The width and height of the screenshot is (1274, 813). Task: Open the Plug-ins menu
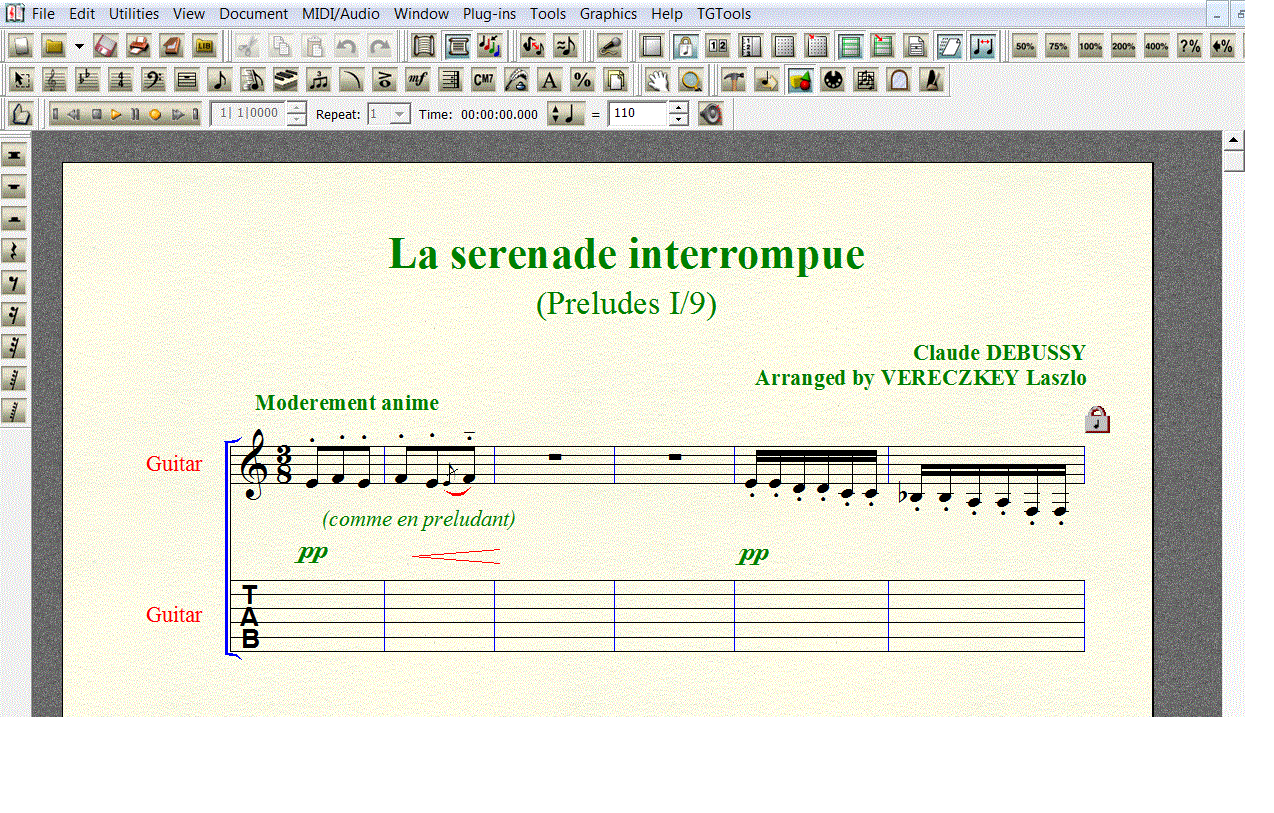[x=489, y=14]
